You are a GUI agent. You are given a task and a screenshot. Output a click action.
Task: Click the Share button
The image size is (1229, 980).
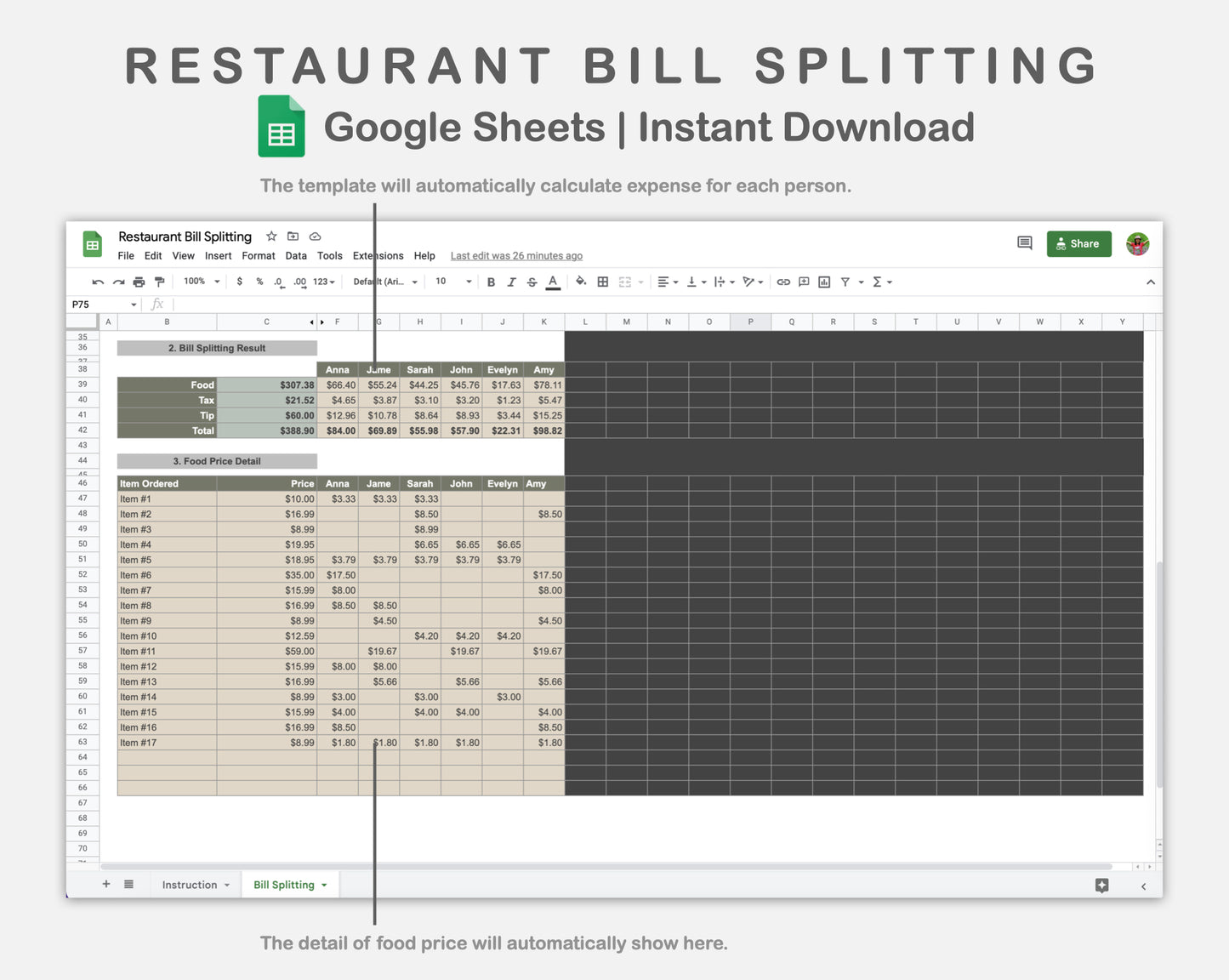point(1078,244)
